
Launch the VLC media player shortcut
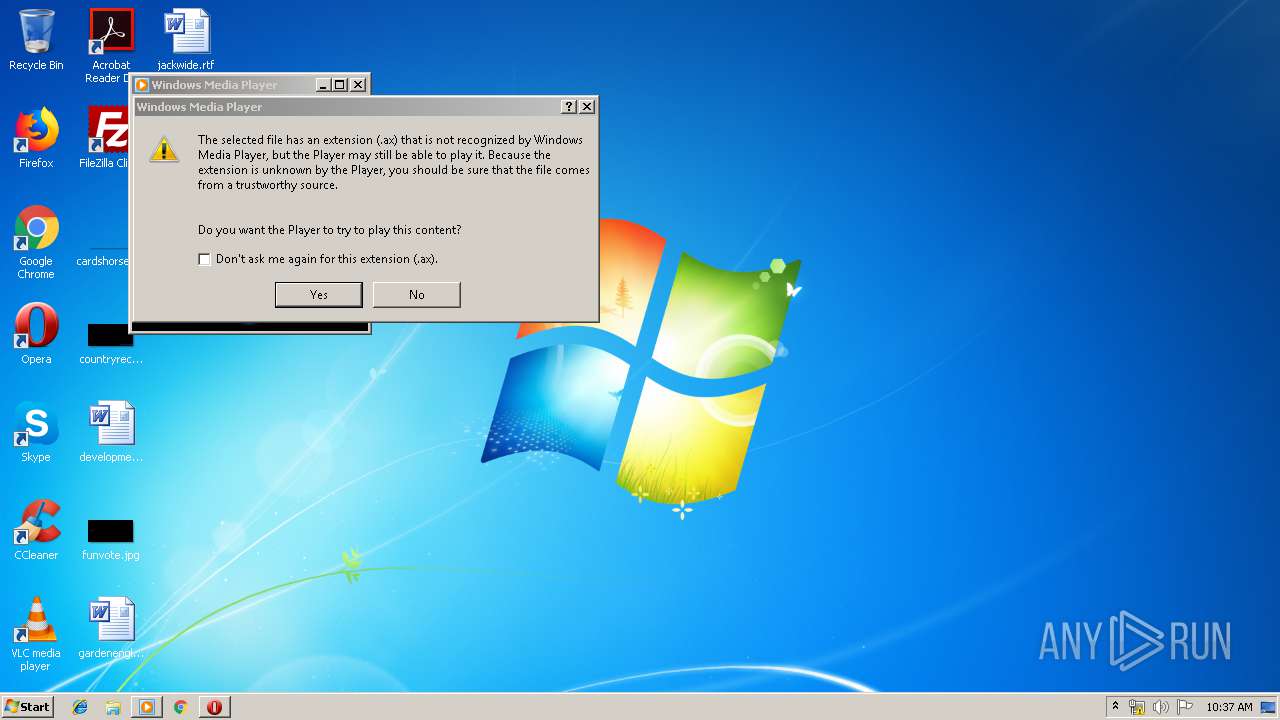(36, 634)
